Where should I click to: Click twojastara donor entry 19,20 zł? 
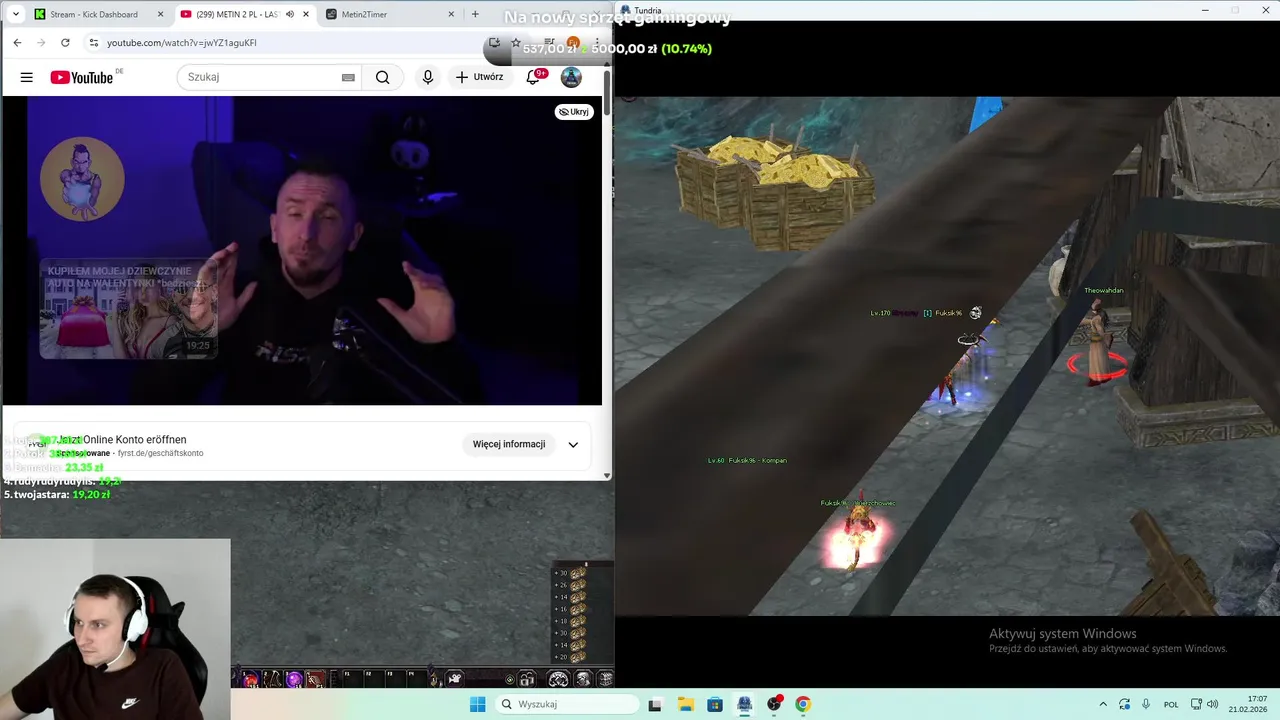(57, 494)
